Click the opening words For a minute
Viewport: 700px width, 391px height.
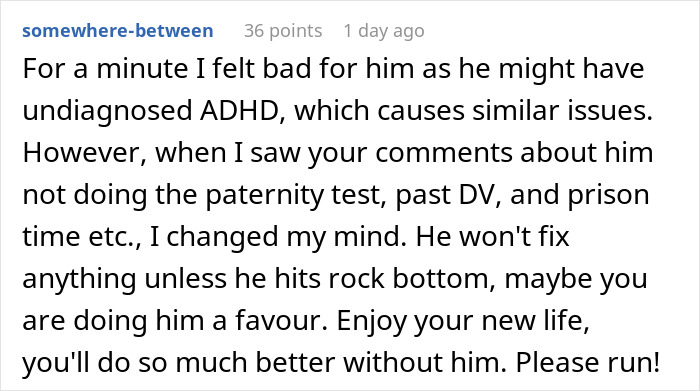pos(105,68)
